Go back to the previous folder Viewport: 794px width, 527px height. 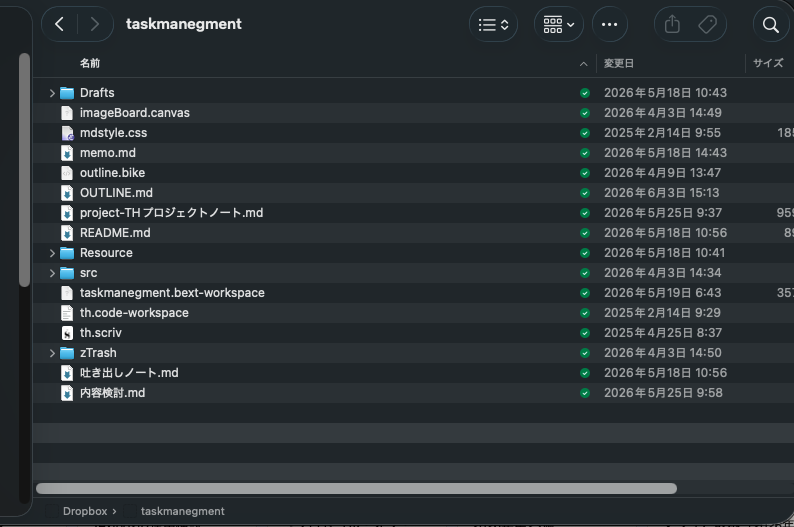[59, 24]
